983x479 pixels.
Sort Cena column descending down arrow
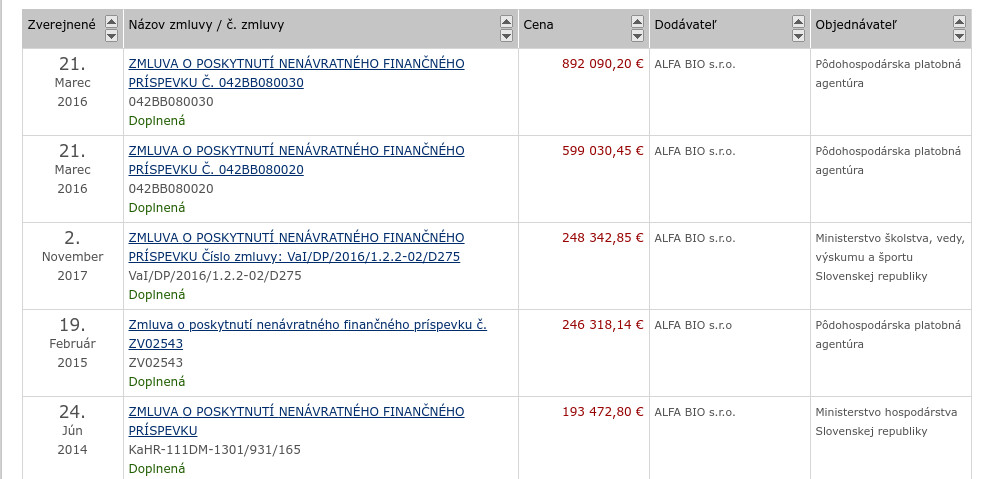point(635,36)
